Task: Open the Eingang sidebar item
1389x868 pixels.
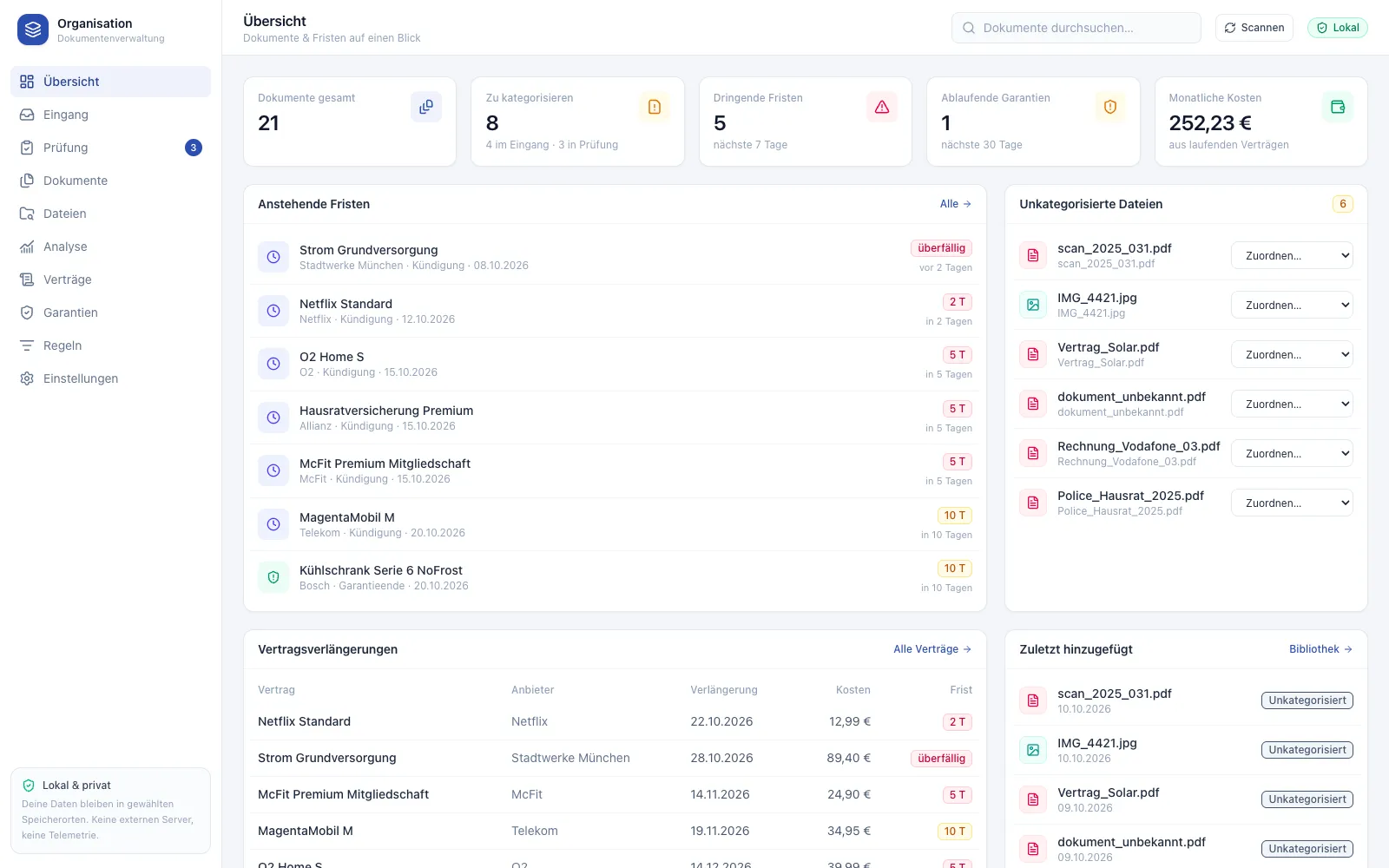Action: pos(110,115)
